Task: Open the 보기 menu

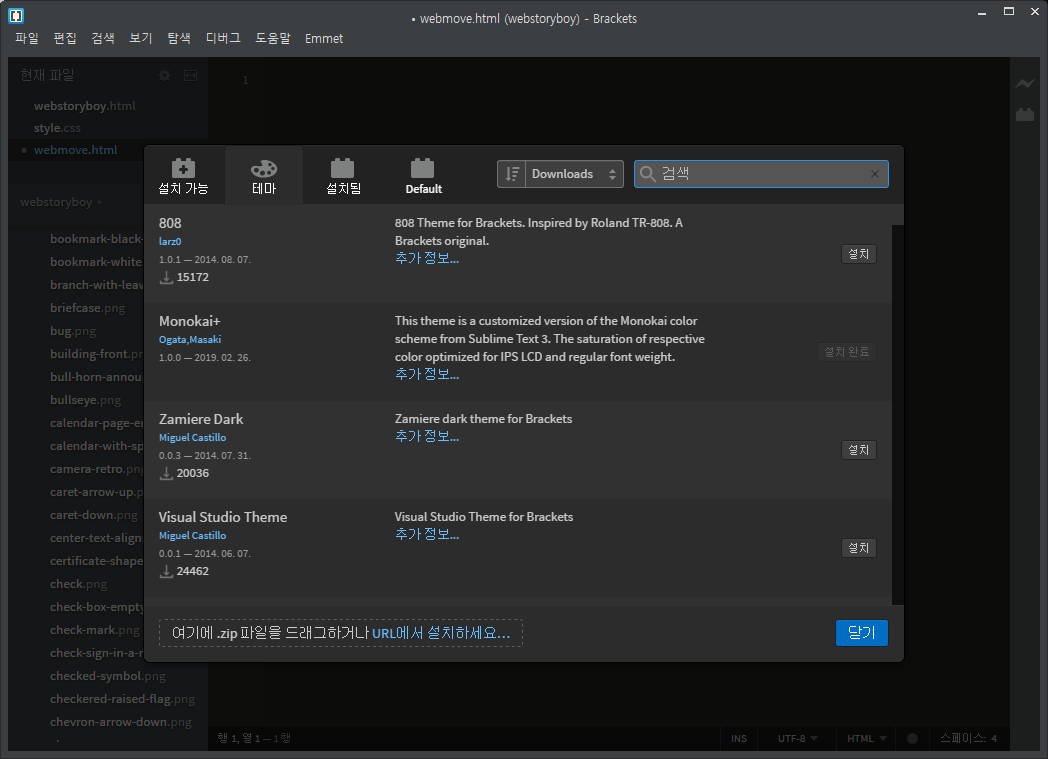Action: click(140, 38)
